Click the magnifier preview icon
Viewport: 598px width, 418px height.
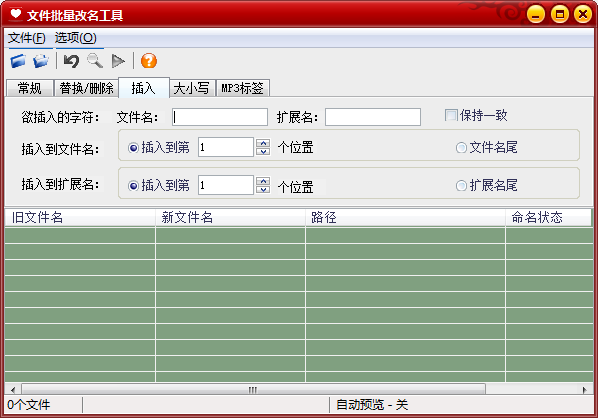pos(95,61)
